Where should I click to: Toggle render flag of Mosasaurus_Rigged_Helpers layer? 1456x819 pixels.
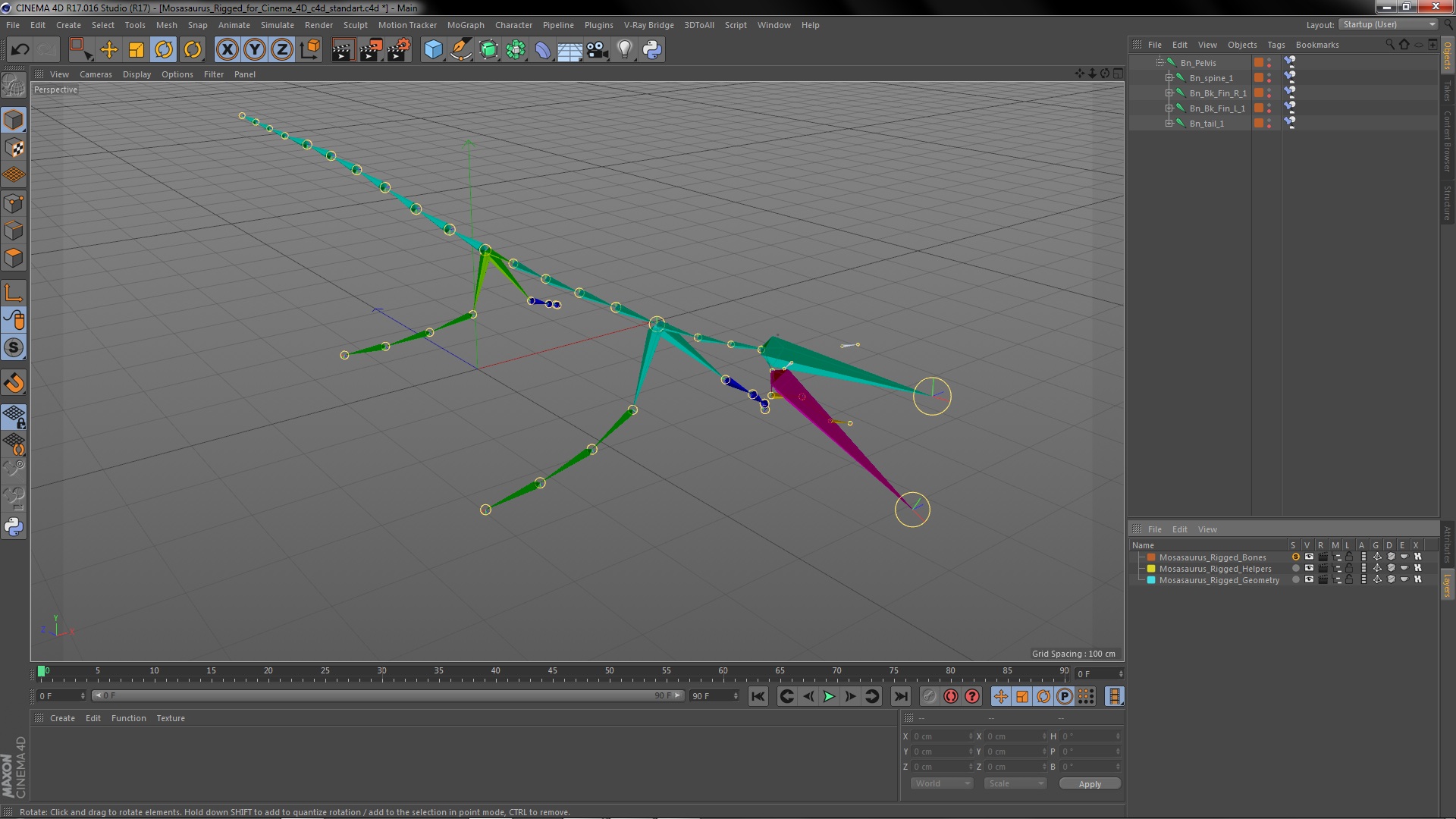point(1323,569)
